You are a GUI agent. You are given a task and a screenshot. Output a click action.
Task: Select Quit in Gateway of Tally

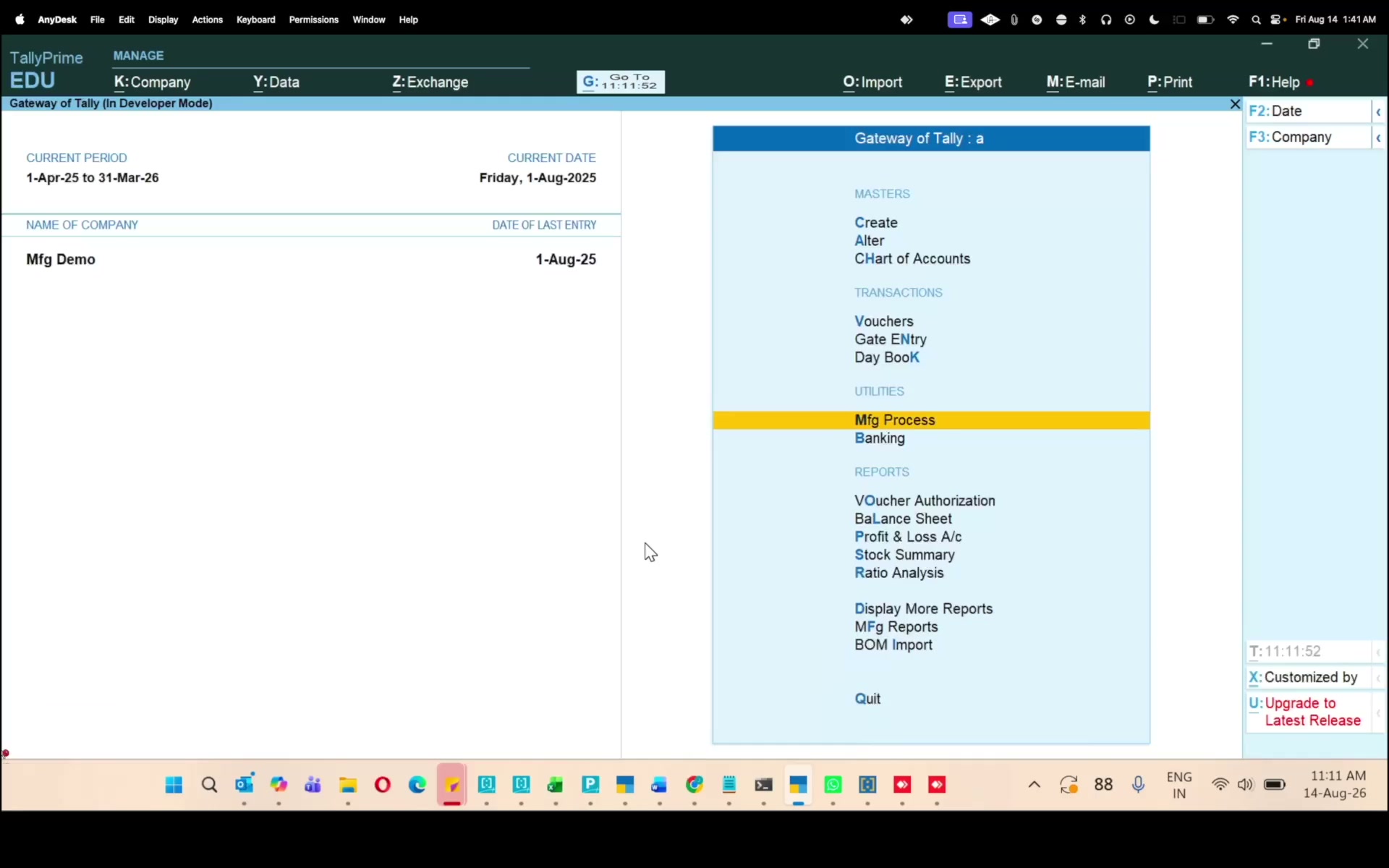[867, 699]
